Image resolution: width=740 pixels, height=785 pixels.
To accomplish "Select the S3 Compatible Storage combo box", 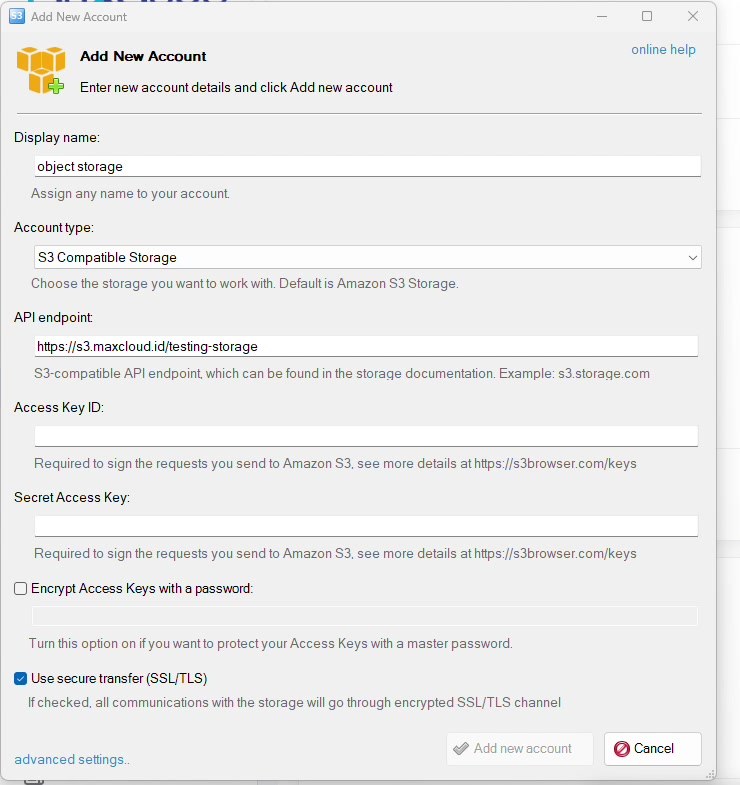I will tap(367, 257).
